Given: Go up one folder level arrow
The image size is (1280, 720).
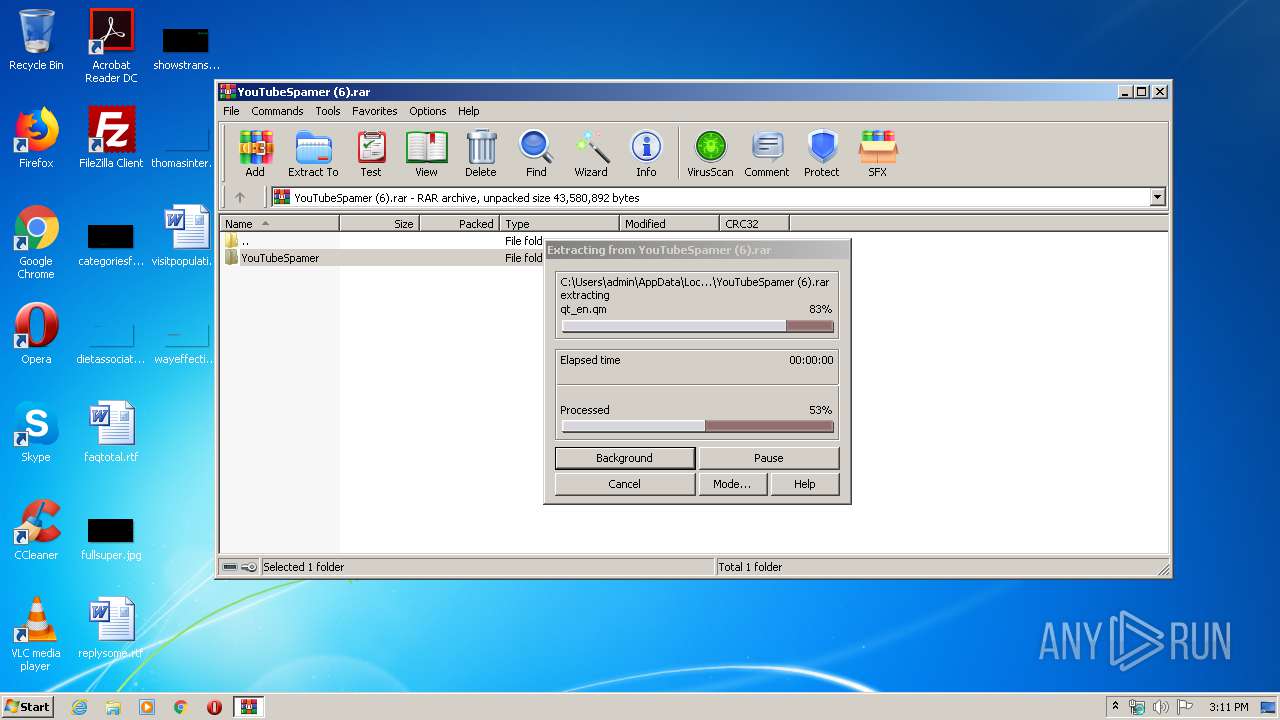Looking at the screenshot, I should (240, 197).
